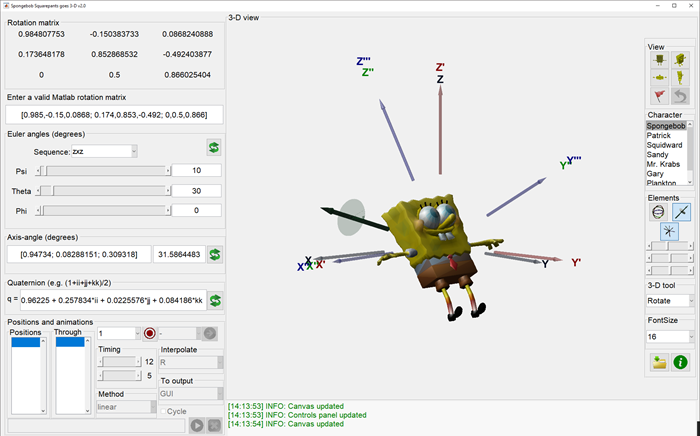This screenshot has width=700, height=436.
Task: Pick Sandy from the Character list
Action: [x=658, y=154]
